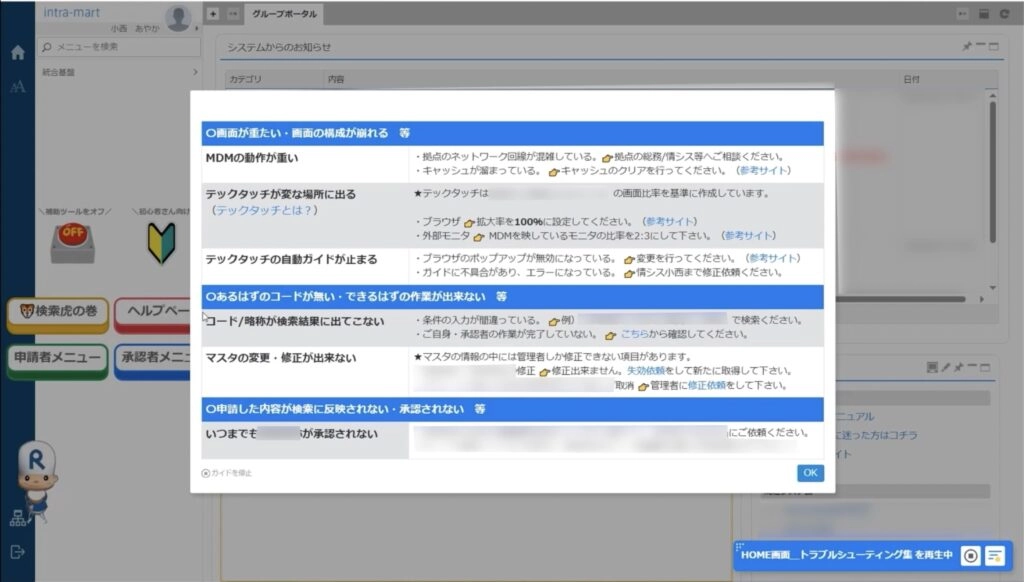Click the list icon in the playback bar
Image resolution: width=1024 pixels, height=582 pixels.
(995, 555)
